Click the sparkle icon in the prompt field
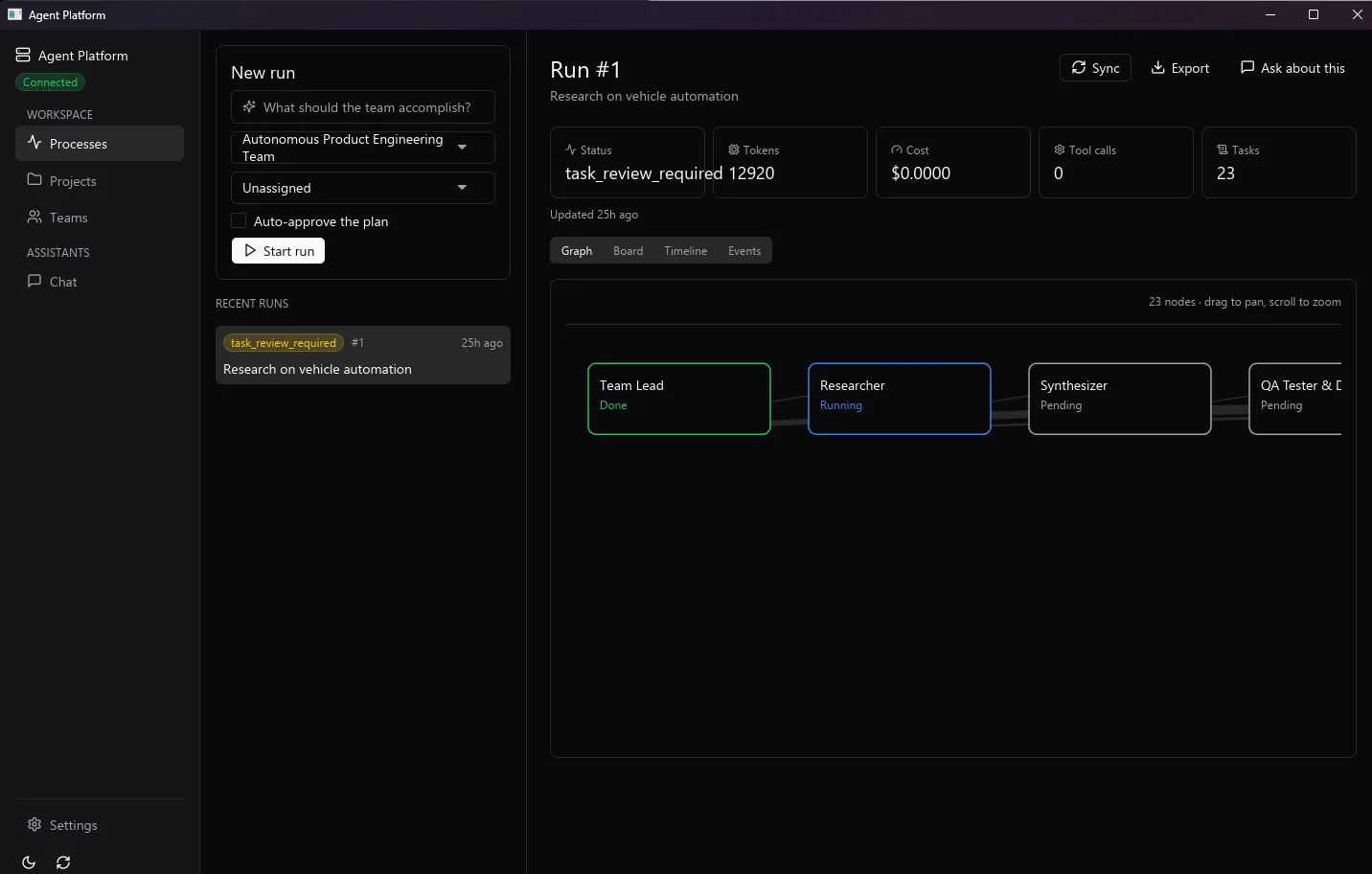Viewport: 1372px width, 874px height. pos(249,107)
